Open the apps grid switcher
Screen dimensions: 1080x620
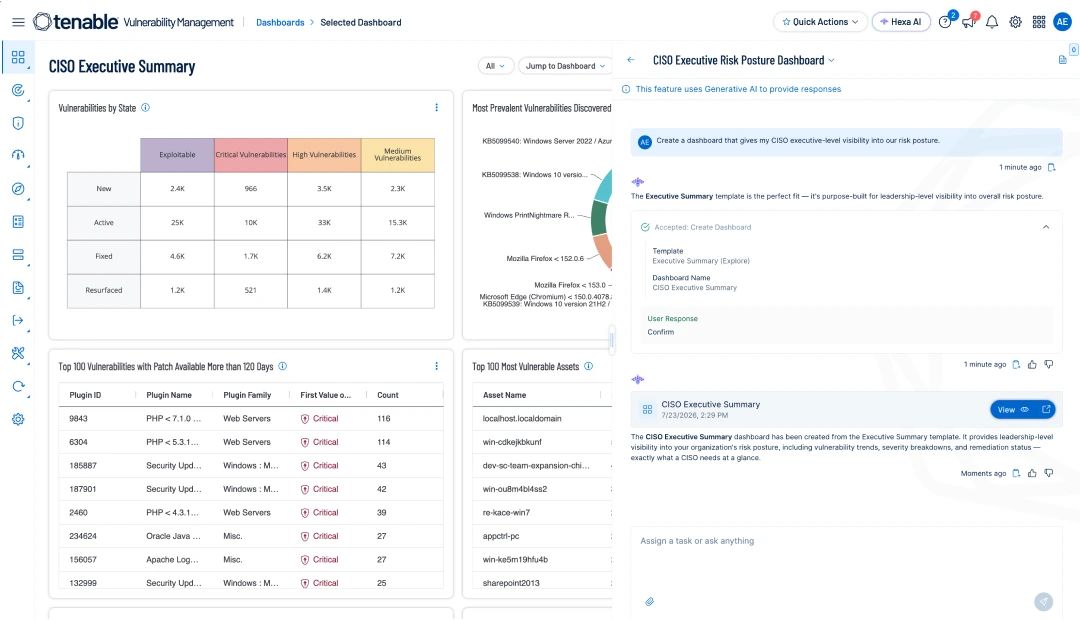pos(1039,22)
